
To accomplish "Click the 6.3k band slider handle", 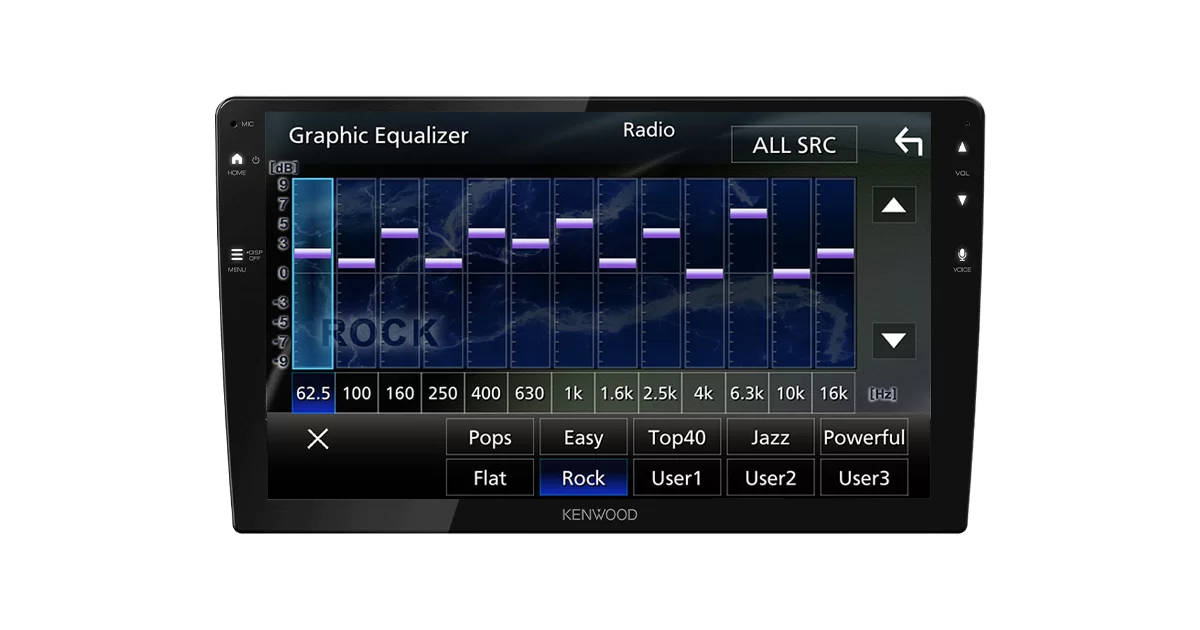I will click(748, 213).
